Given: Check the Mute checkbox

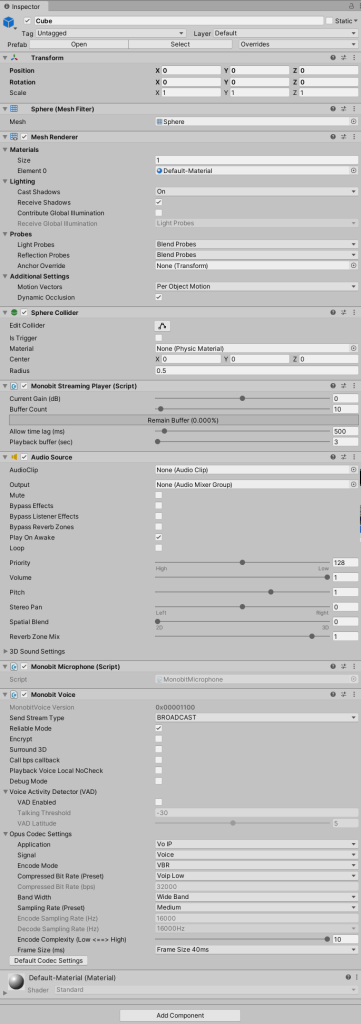Looking at the screenshot, I should pos(159,496).
